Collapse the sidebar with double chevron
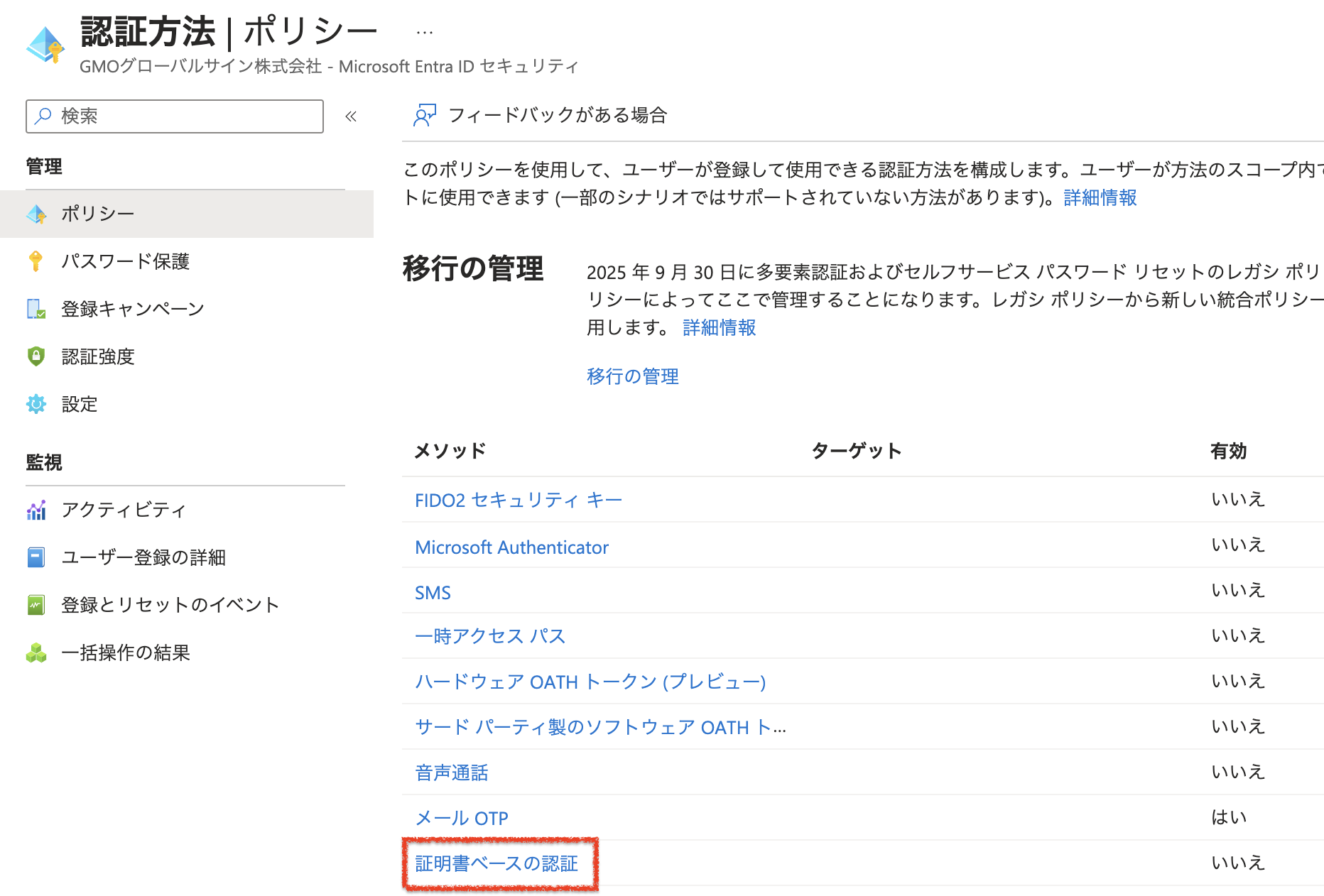This screenshot has width=1324, height=896. [351, 116]
